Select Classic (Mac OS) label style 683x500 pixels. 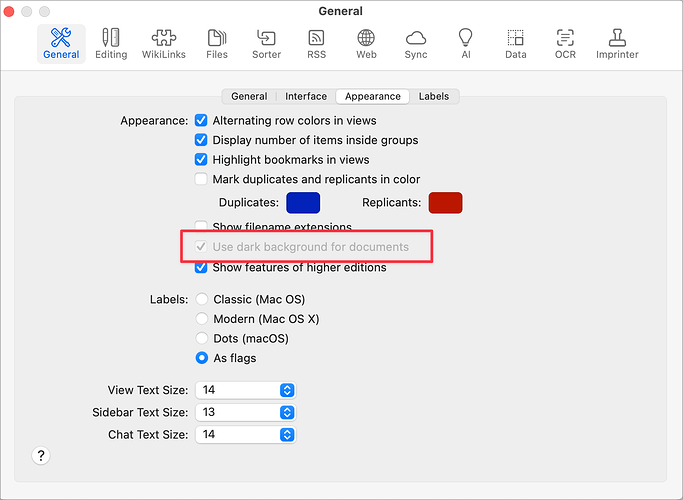pyautogui.click(x=202, y=299)
